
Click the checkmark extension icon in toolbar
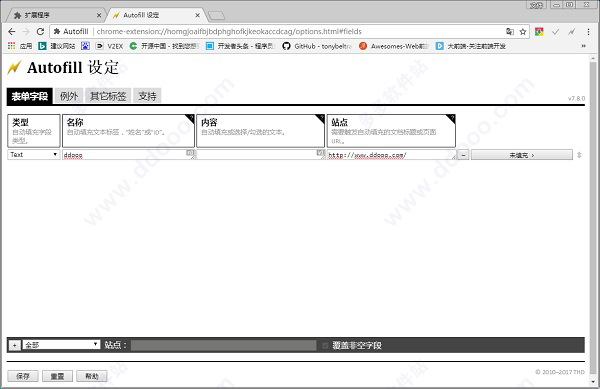point(555,32)
